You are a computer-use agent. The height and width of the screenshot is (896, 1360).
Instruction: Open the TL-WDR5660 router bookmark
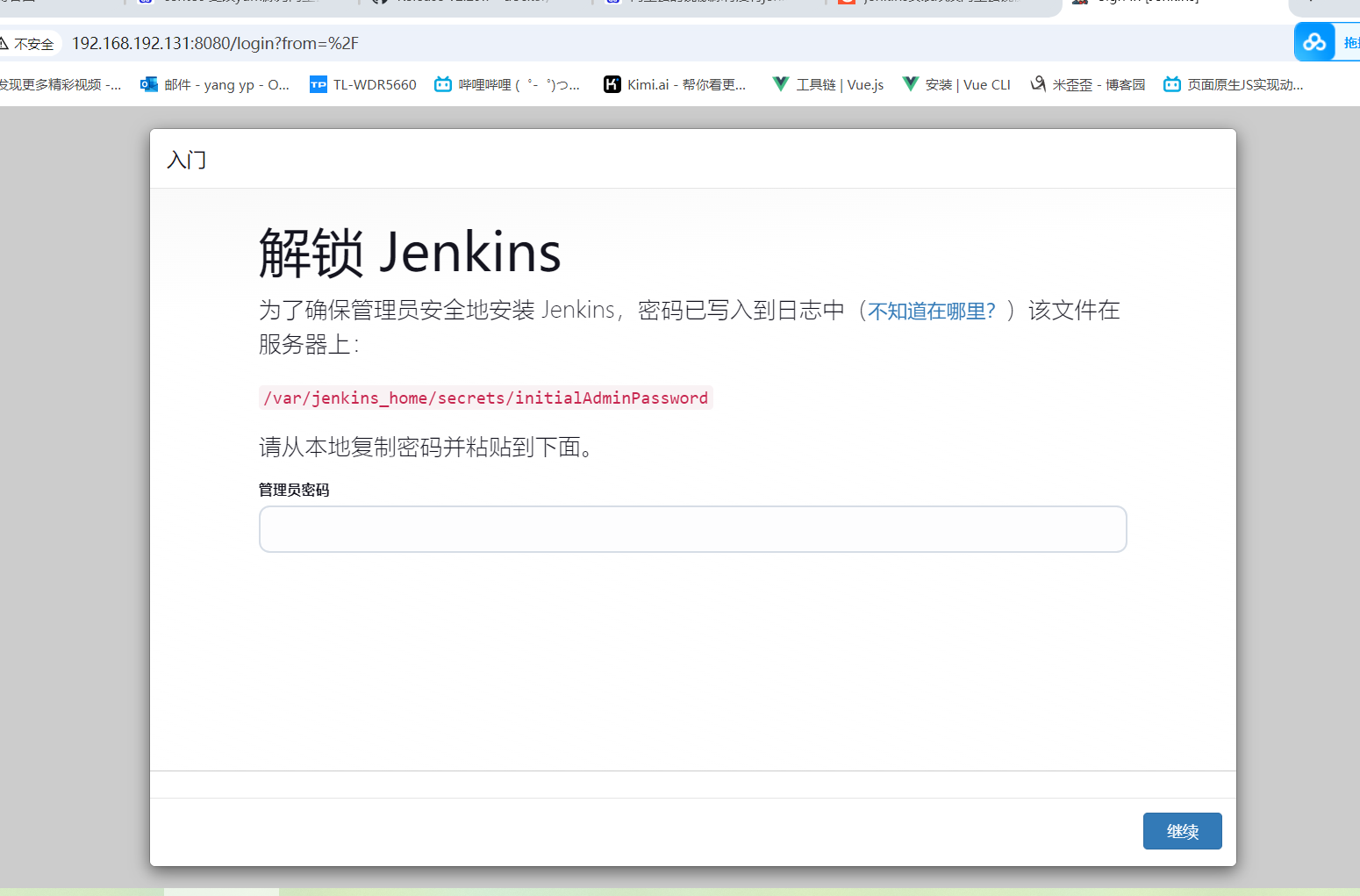point(363,84)
